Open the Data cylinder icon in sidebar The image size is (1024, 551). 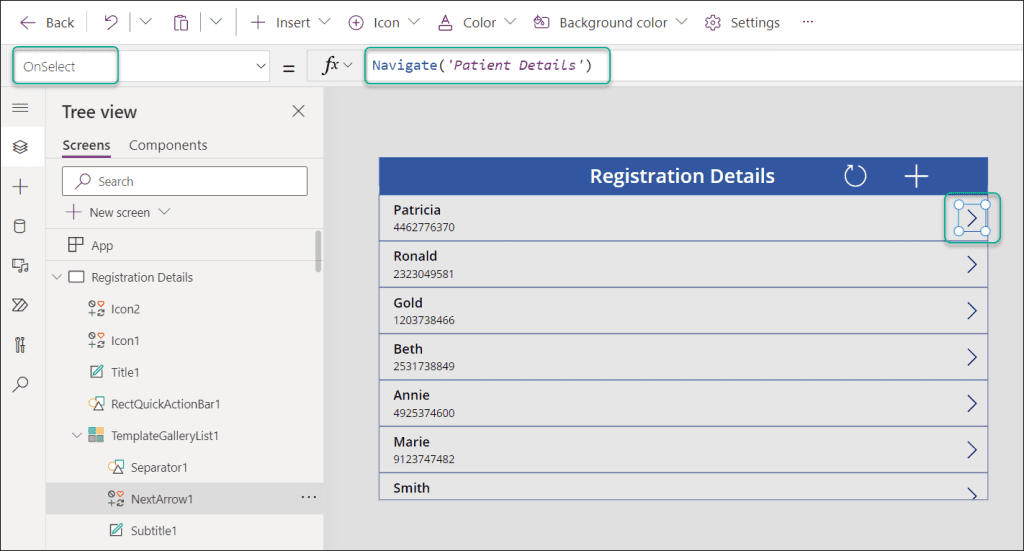click(20, 227)
